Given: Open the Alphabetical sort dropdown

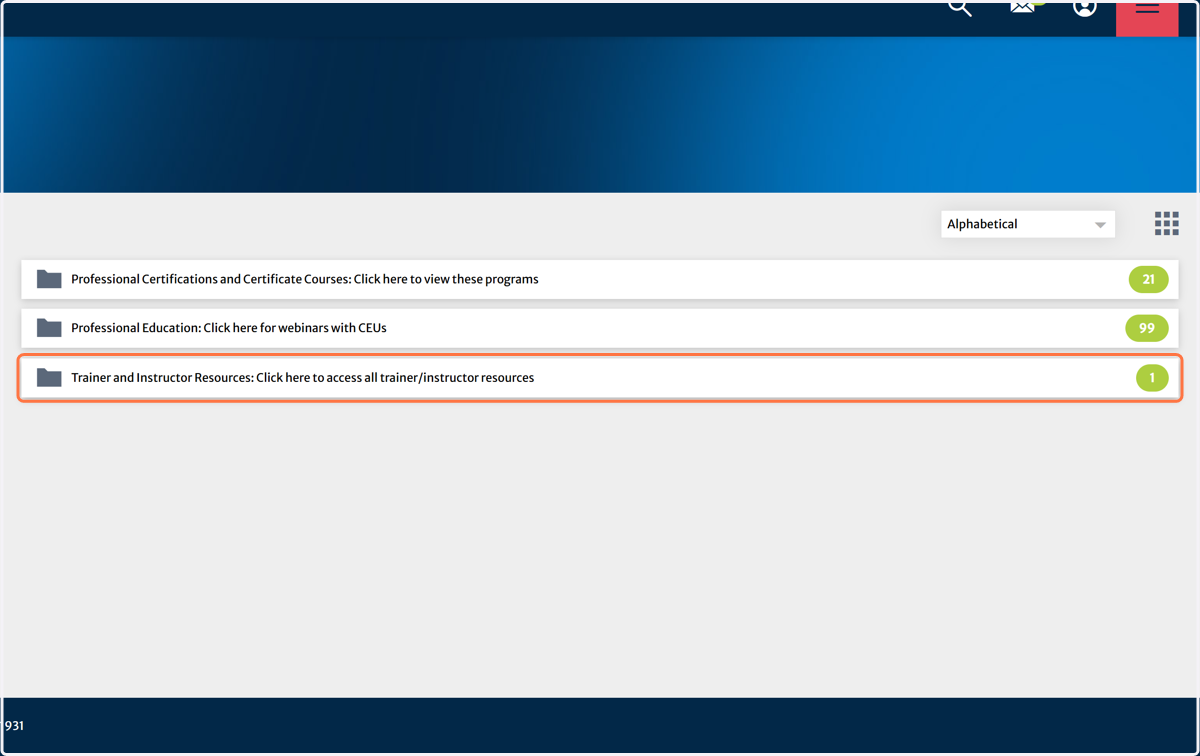Looking at the screenshot, I should tap(1027, 224).
